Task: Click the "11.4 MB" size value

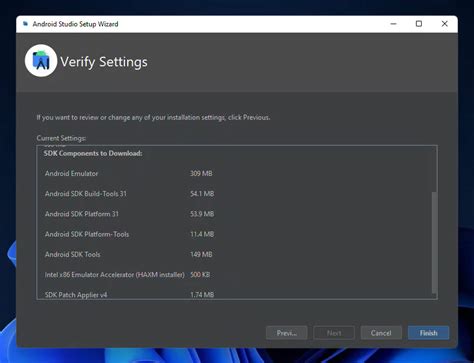Action: tap(202, 234)
